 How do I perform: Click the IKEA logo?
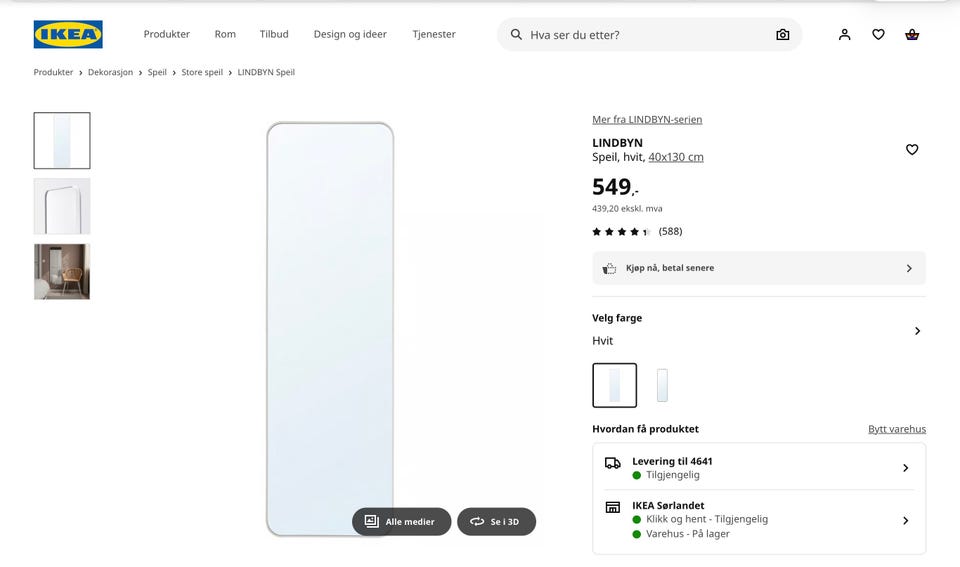[68, 34]
